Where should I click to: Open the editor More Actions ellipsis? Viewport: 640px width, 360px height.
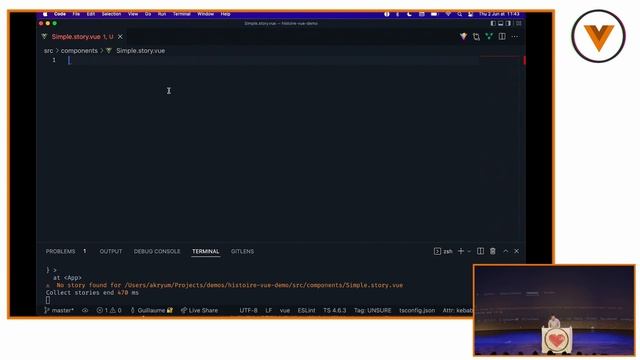[x=515, y=37]
